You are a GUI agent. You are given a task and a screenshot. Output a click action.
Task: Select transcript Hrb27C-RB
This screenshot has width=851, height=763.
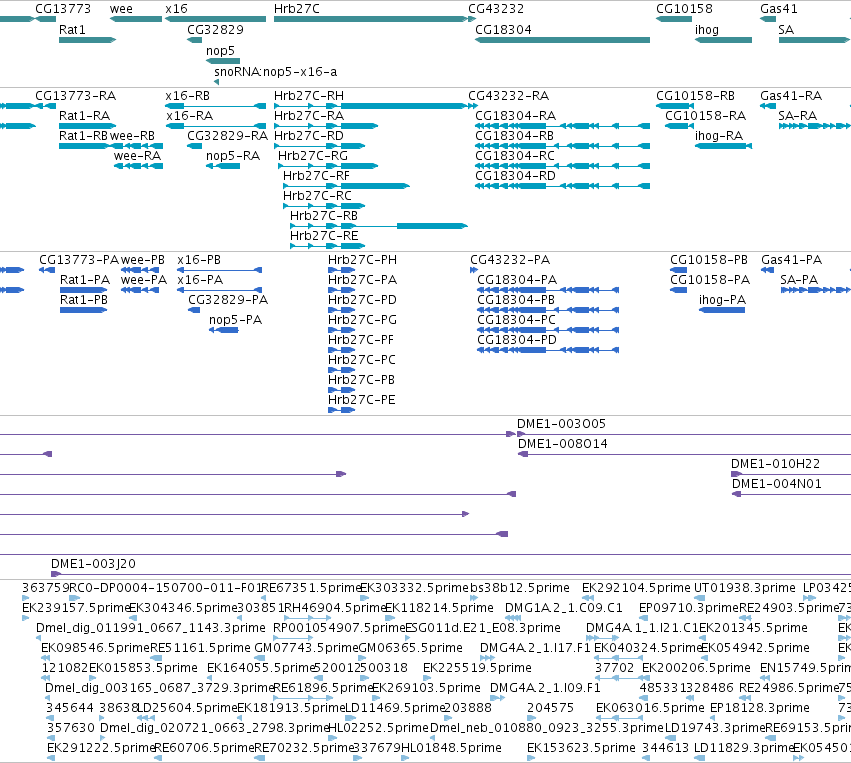[x=379, y=226]
